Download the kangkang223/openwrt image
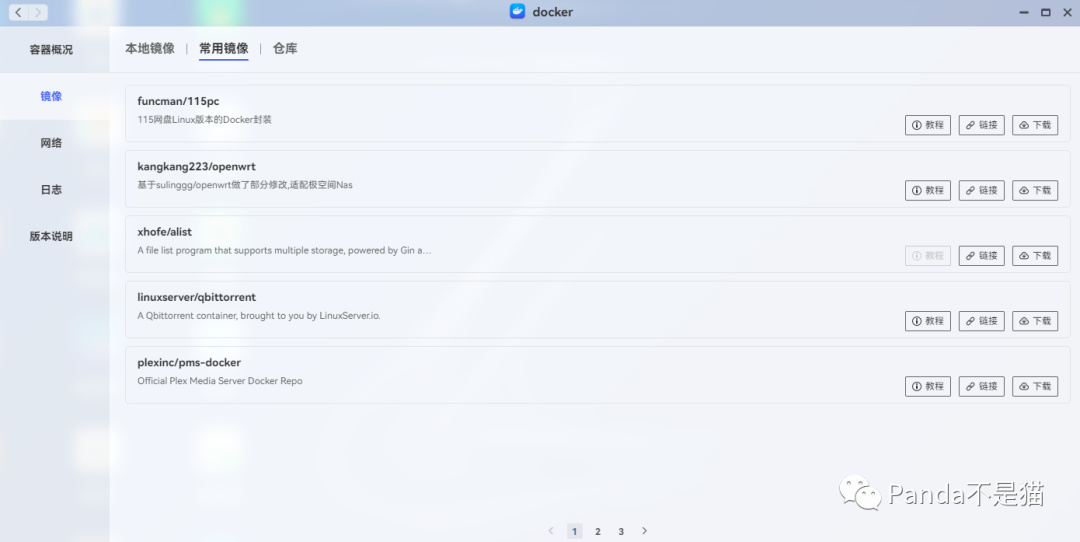The width and height of the screenshot is (1080, 542). [x=1035, y=191]
